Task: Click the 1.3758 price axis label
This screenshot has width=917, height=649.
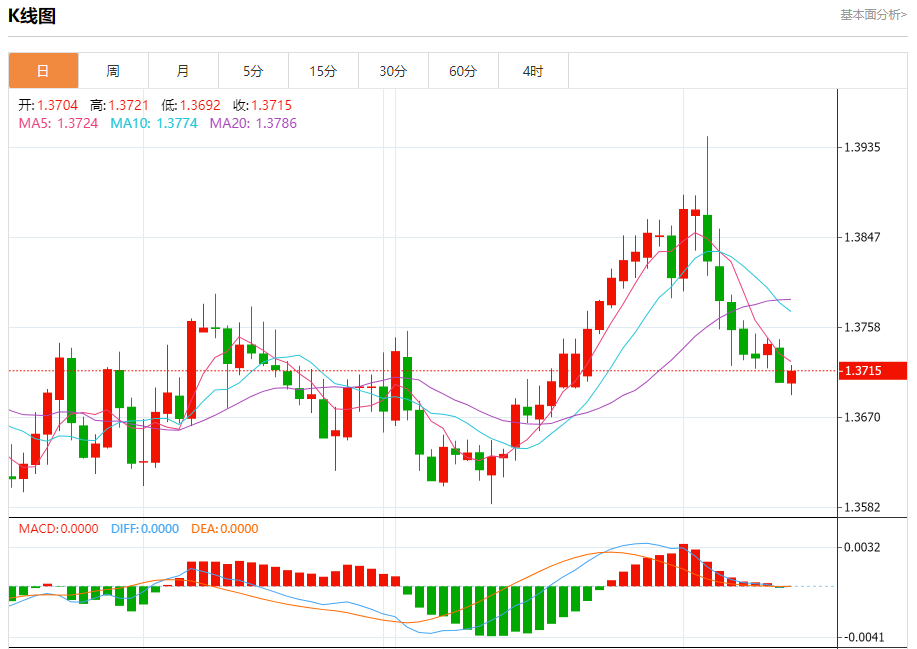Action: coord(862,327)
